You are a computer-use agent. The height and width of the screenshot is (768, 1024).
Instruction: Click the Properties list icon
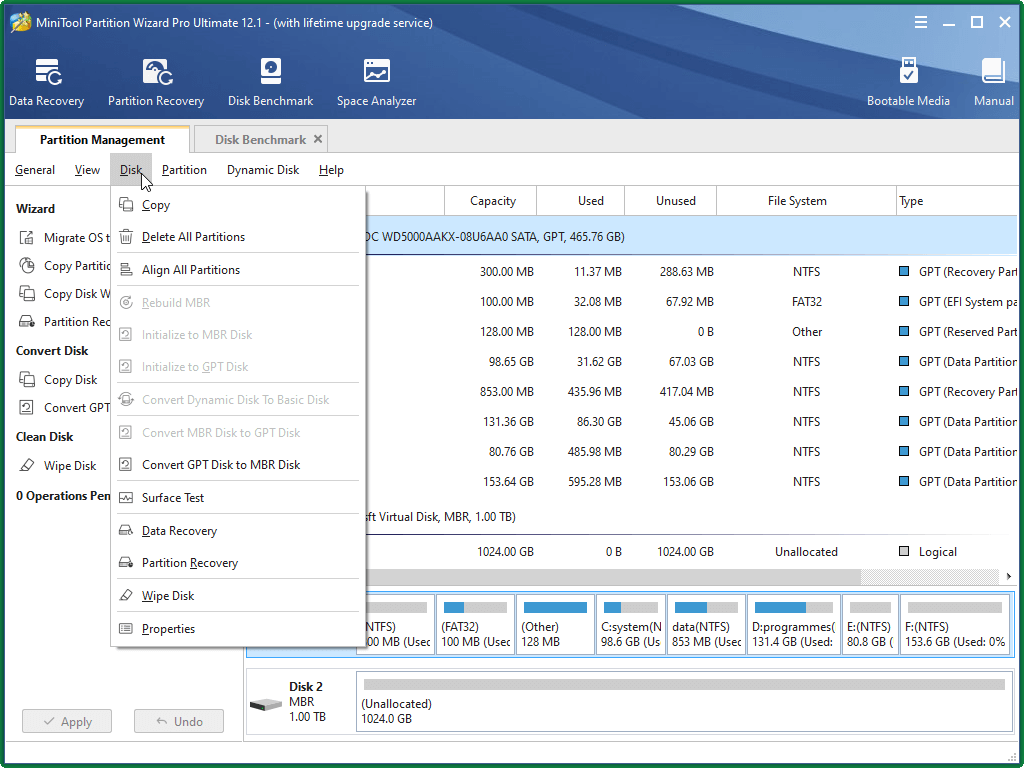[126, 629]
